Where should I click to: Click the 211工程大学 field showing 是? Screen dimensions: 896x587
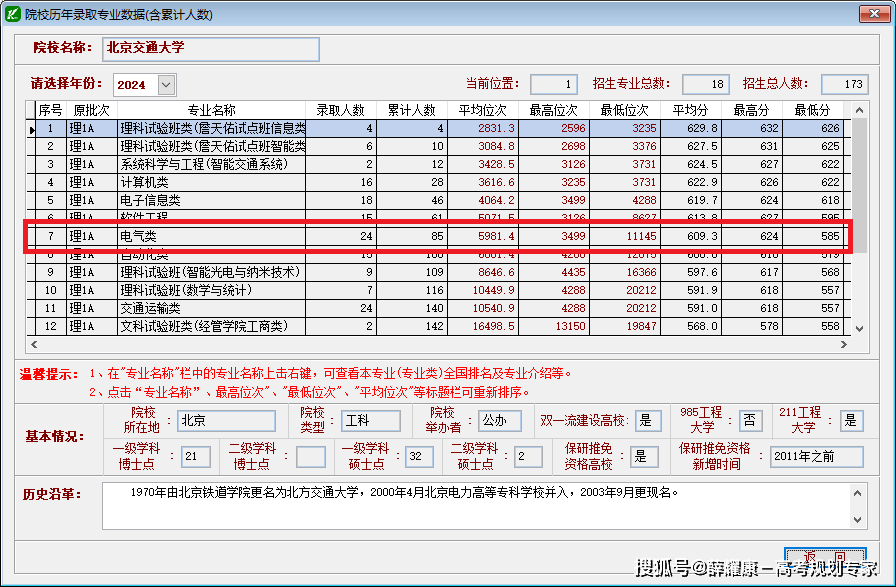pyautogui.click(x=851, y=421)
